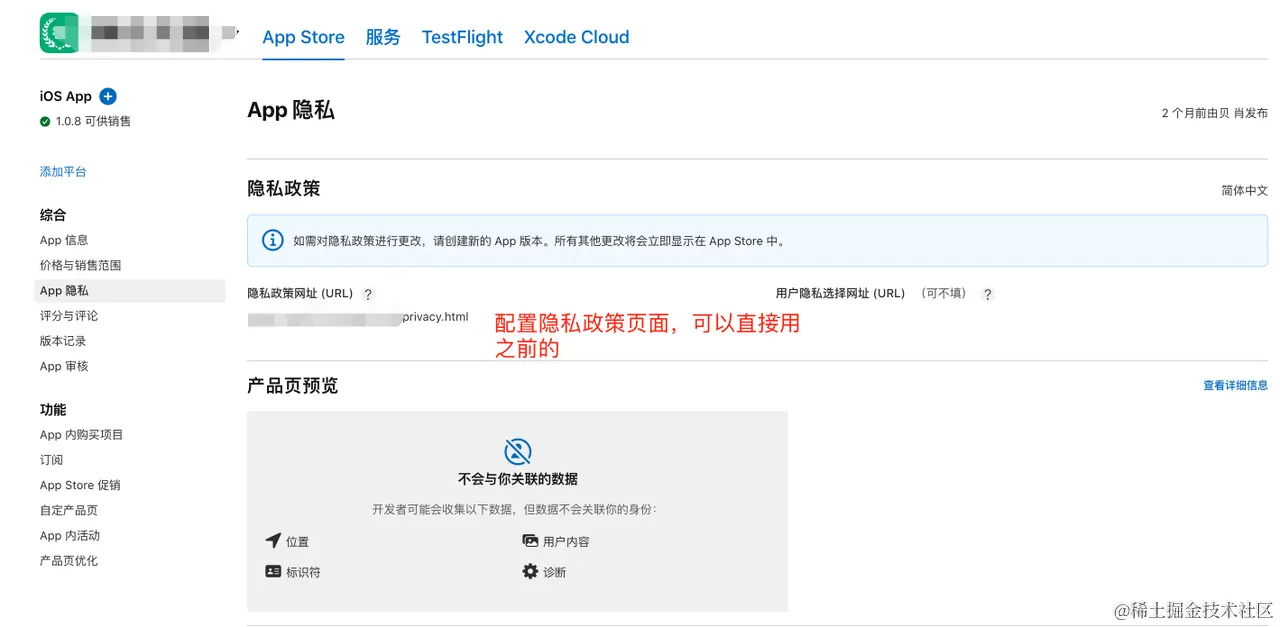
Task: Click the location arrow icon beside 位置
Action: tap(273, 541)
